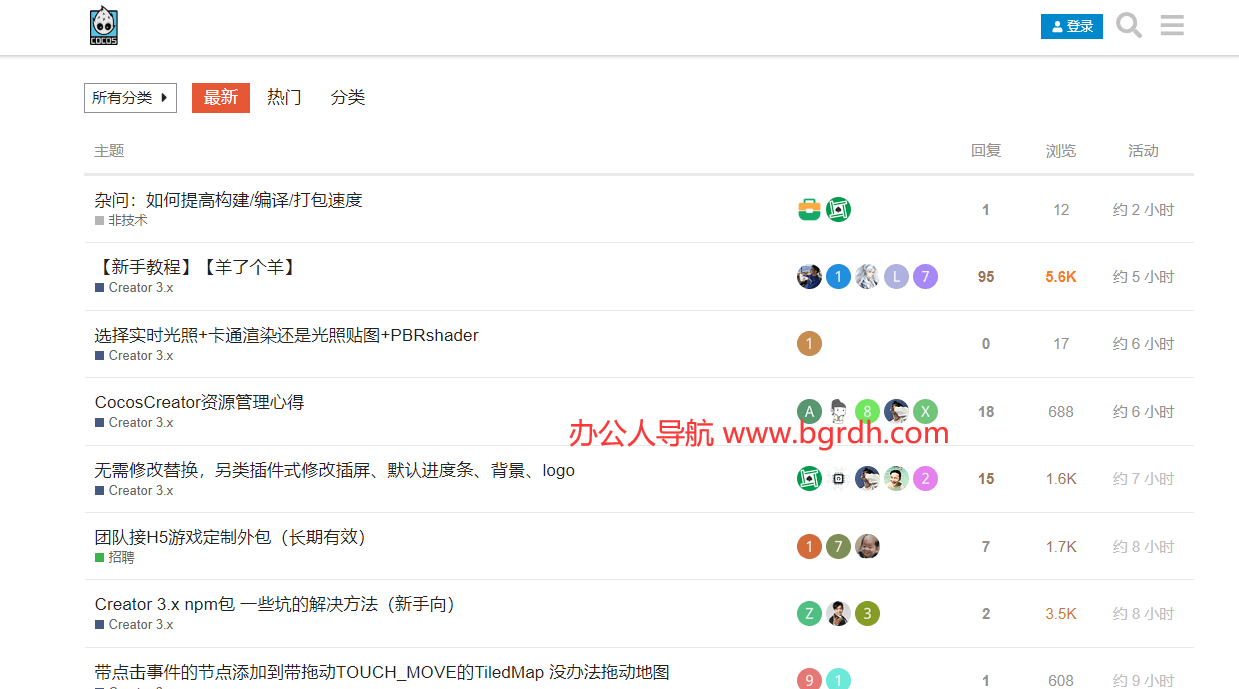This screenshot has height=689, width=1239.
Task: Open the hamburger menu icon
Action: coord(1172,26)
